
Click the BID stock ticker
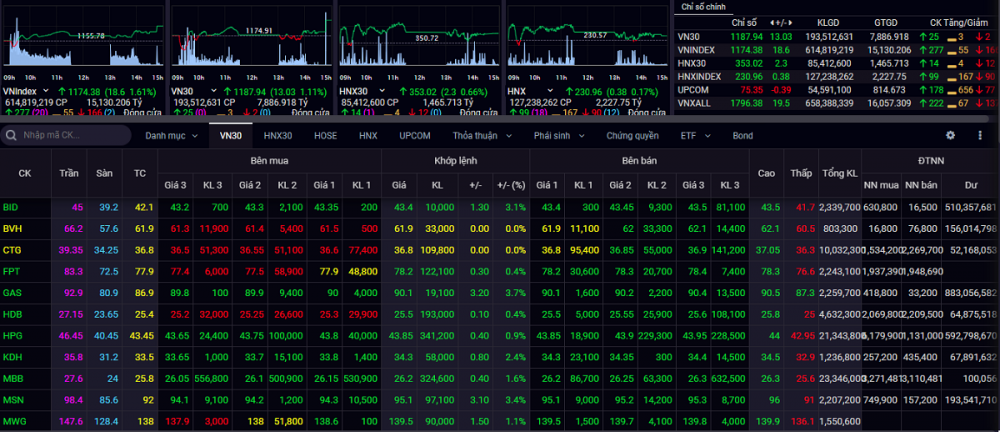[x=11, y=207]
